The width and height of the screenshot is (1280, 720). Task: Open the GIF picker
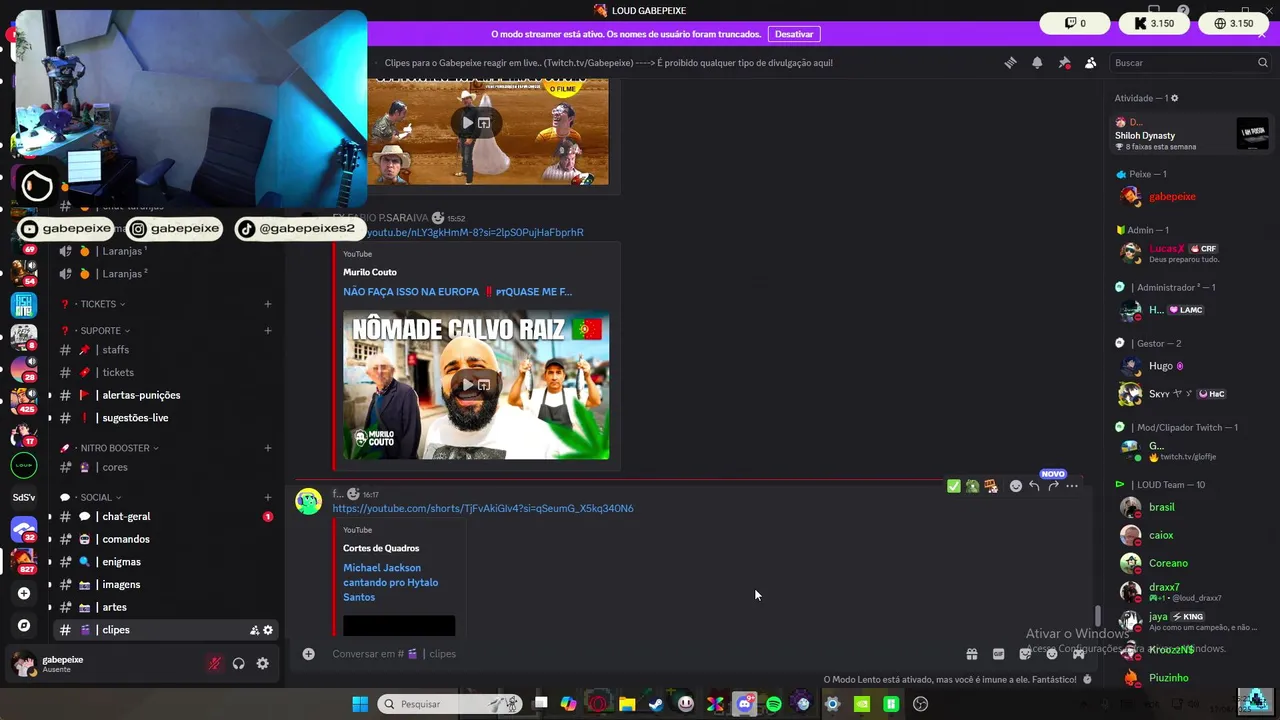click(x=998, y=654)
